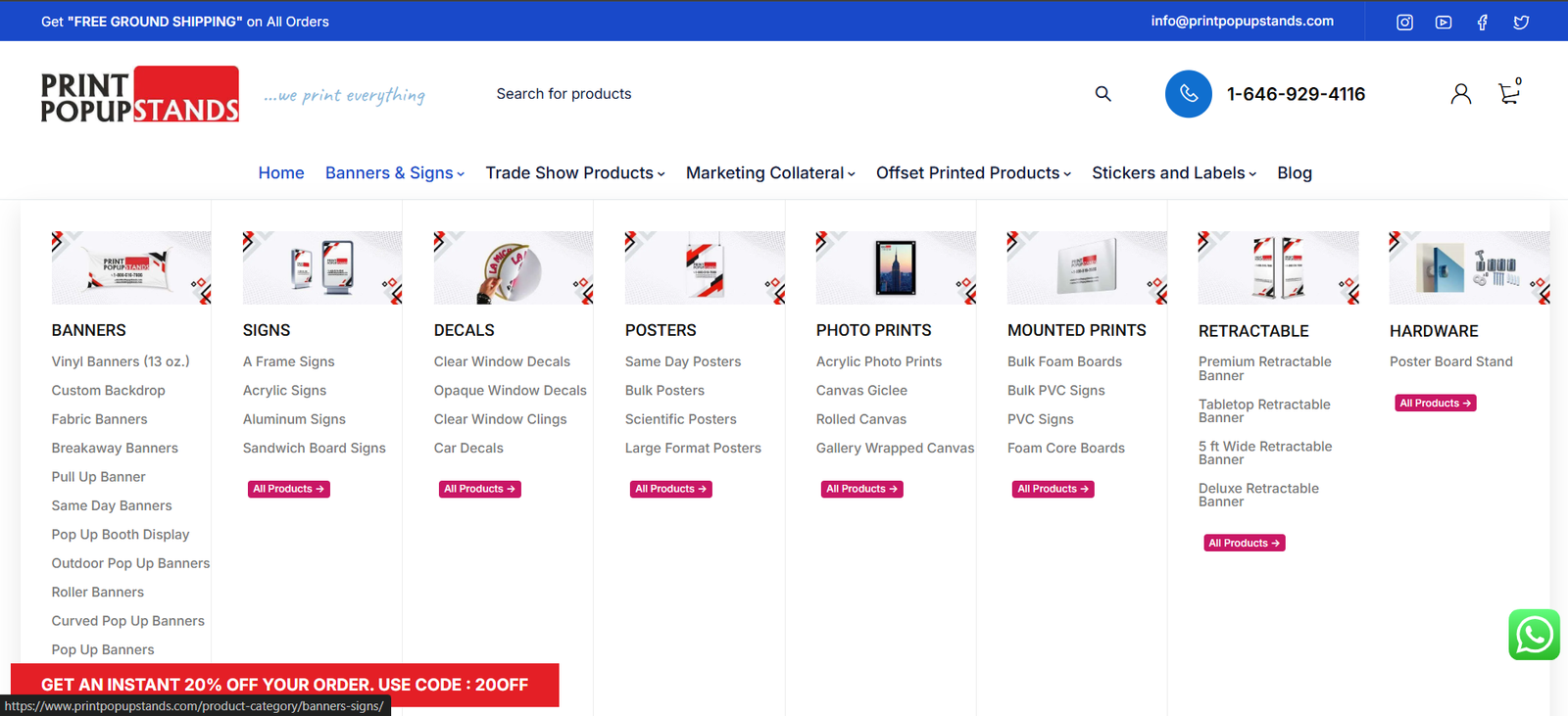Click the info@printpopupstands.com email link
The image size is (1568, 716).
click(1242, 21)
